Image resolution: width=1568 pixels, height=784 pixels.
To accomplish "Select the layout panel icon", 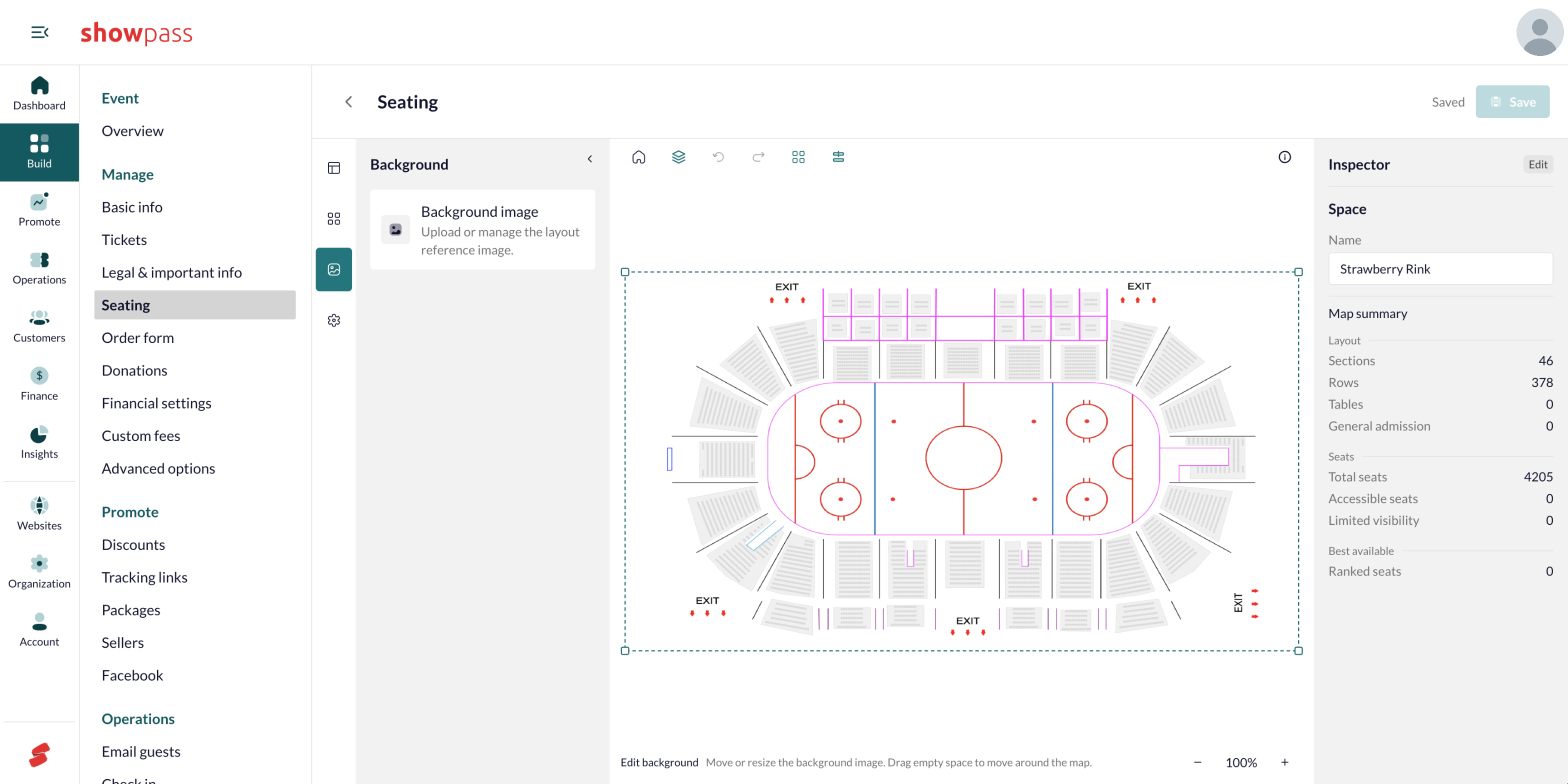I will click(x=333, y=168).
